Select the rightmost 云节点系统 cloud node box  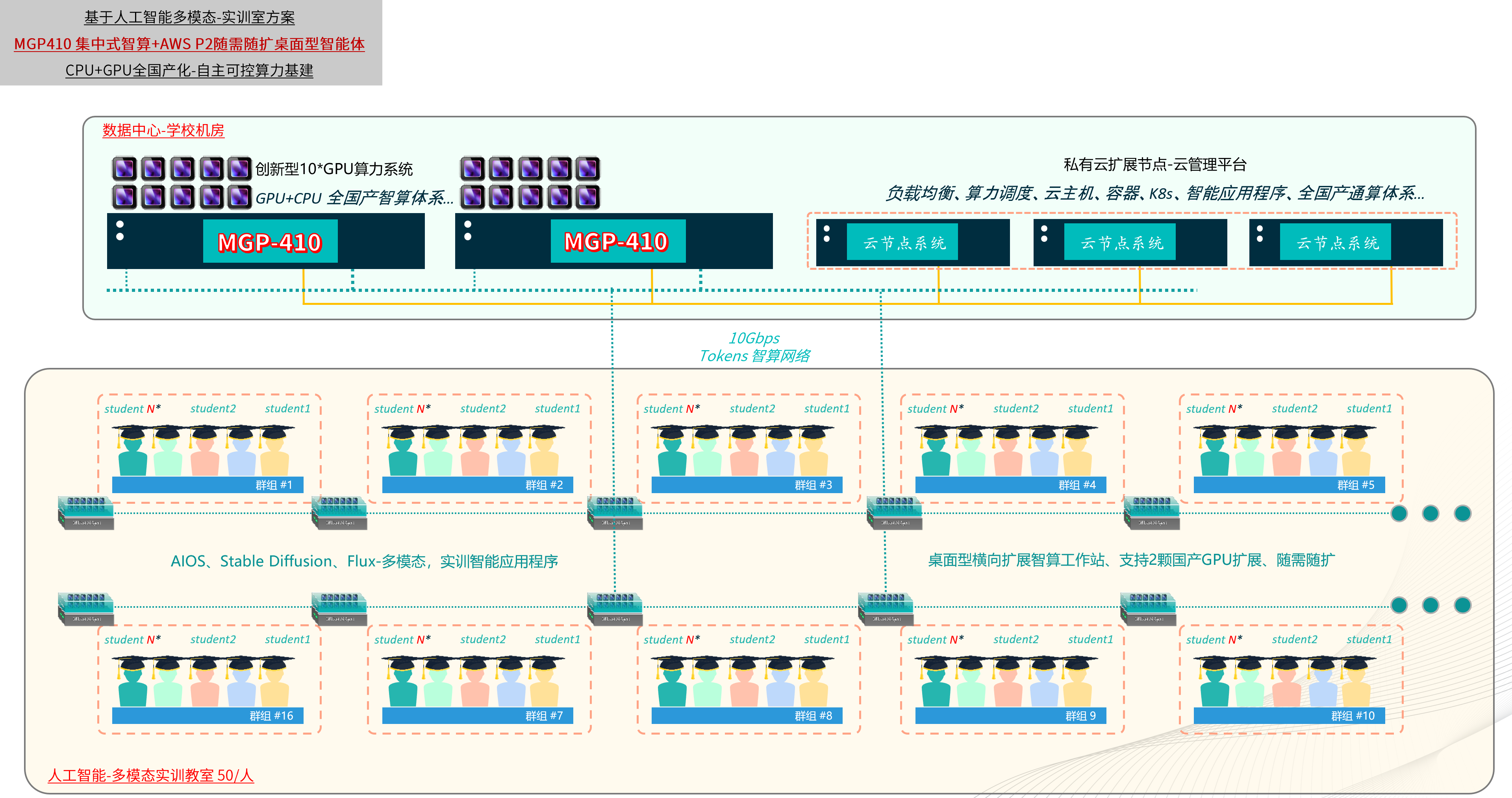pyautogui.click(x=1336, y=243)
